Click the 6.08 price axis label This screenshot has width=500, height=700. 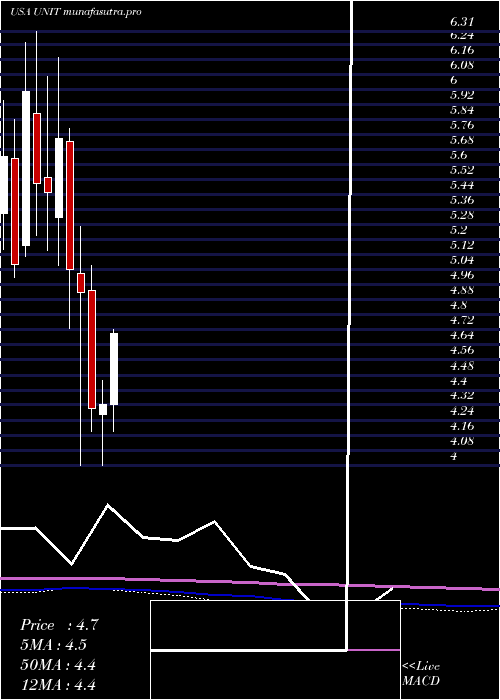point(462,65)
